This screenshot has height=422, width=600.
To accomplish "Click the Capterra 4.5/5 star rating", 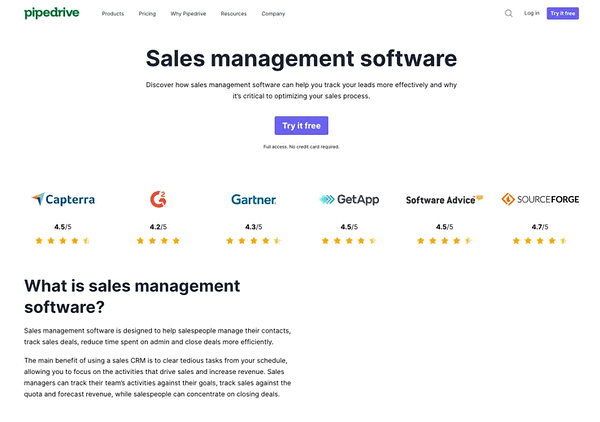I will pos(63,241).
